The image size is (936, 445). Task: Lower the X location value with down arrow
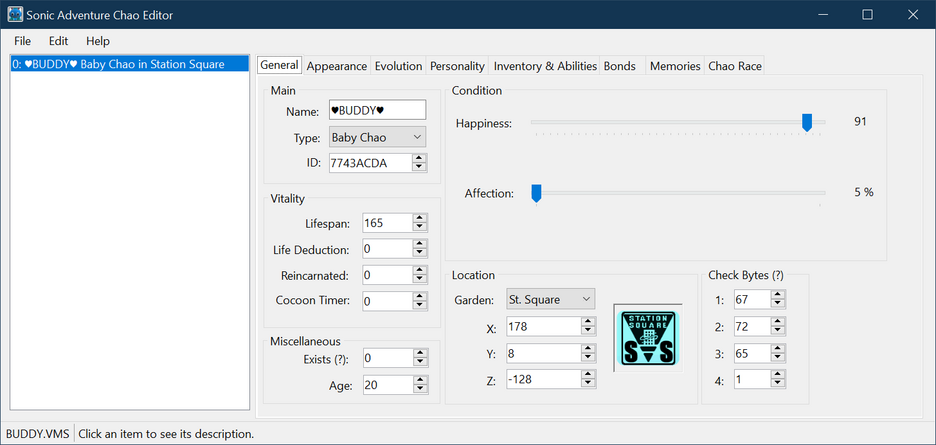click(x=591, y=331)
